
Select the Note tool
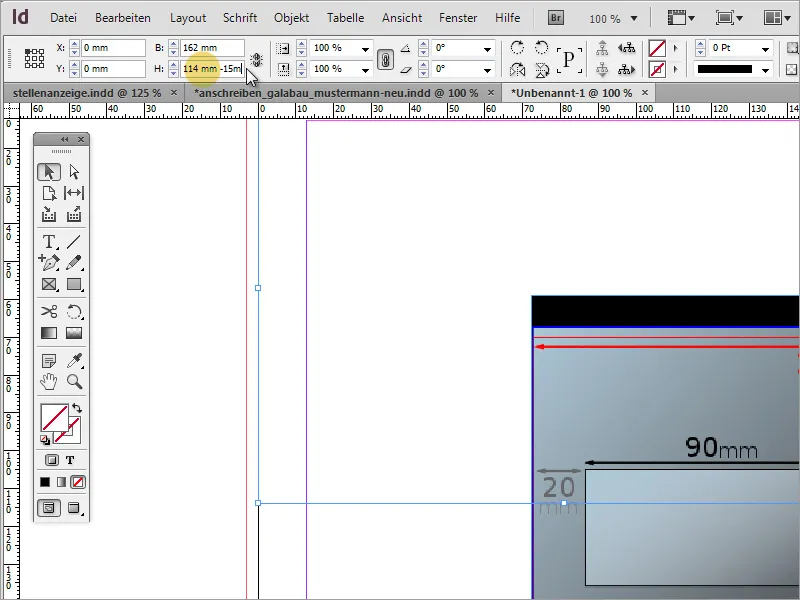pos(49,361)
